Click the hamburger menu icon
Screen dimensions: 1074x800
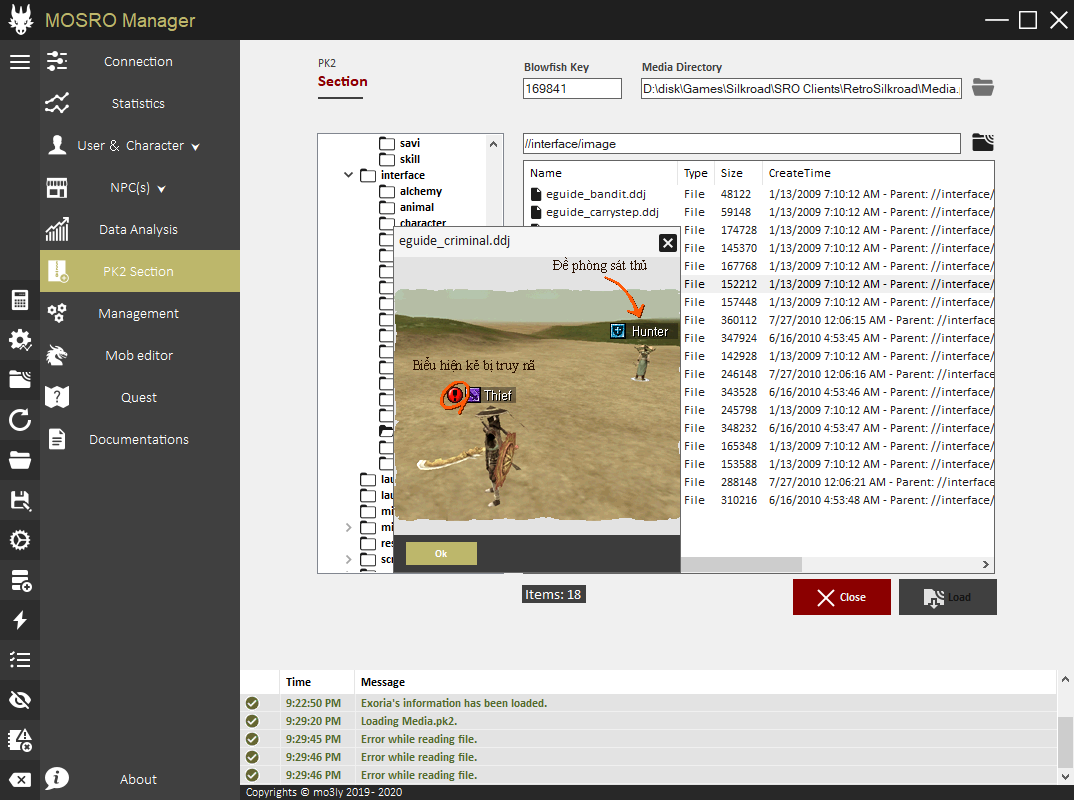20,62
